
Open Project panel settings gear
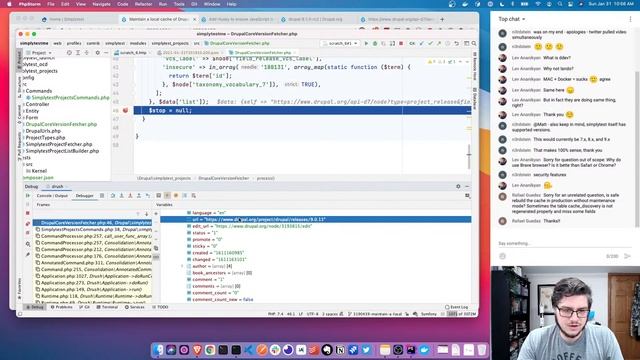pos(97,53)
